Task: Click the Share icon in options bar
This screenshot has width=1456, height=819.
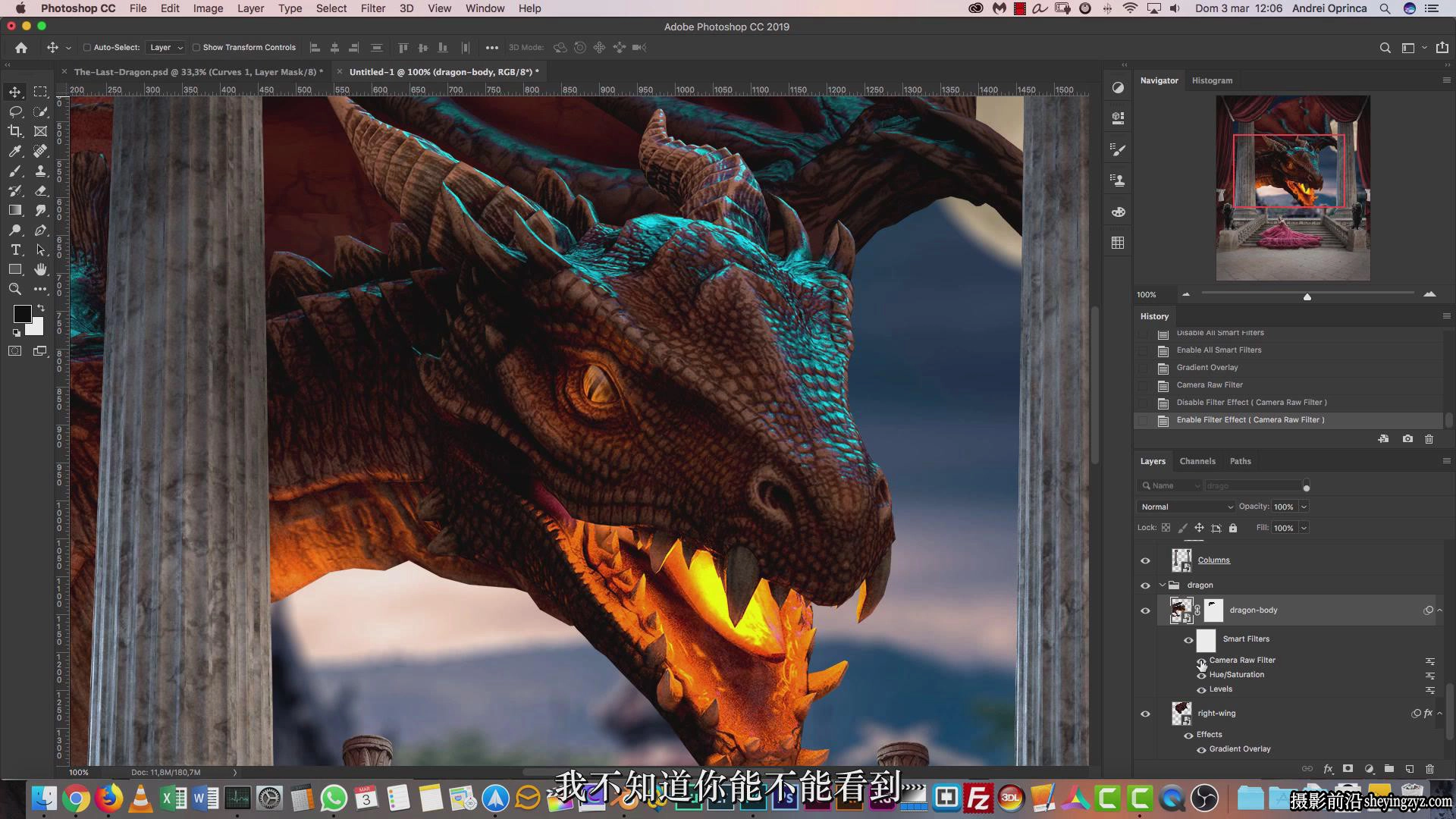Action: coord(1442,48)
